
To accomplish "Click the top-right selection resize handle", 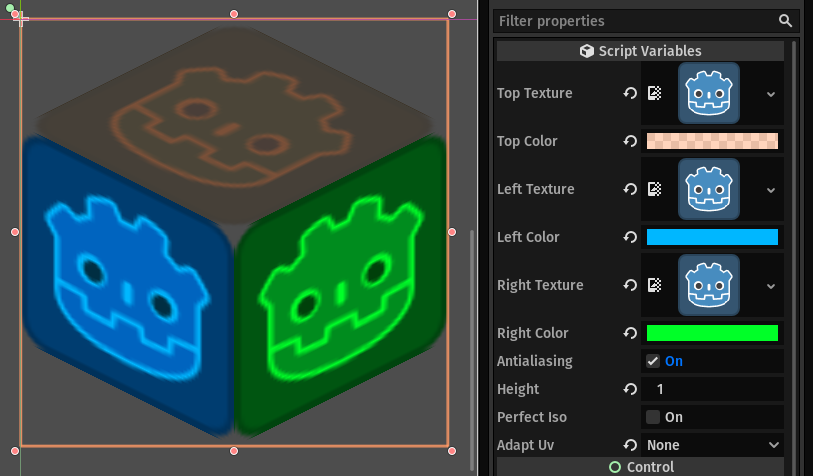I will pos(452,14).
